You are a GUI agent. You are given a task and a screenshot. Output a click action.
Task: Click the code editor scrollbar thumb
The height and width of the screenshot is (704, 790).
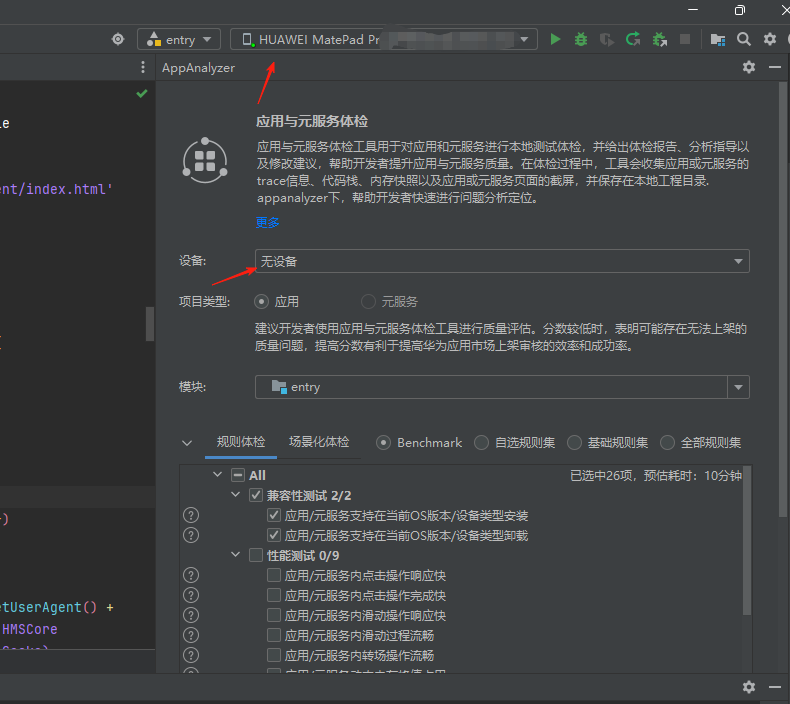coord(150,324)
